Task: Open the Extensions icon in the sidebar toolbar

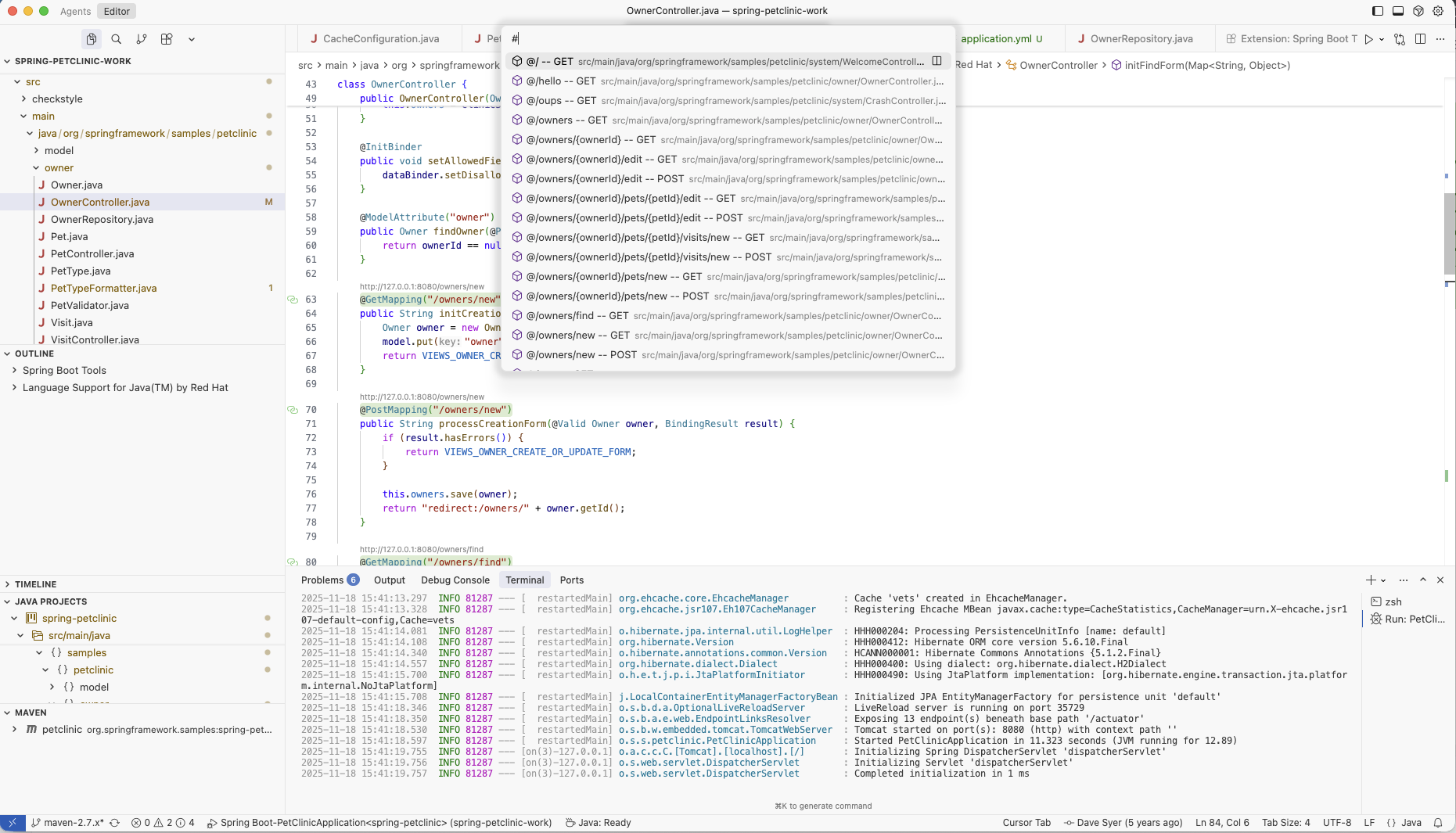Action: (x=167, y=38)
